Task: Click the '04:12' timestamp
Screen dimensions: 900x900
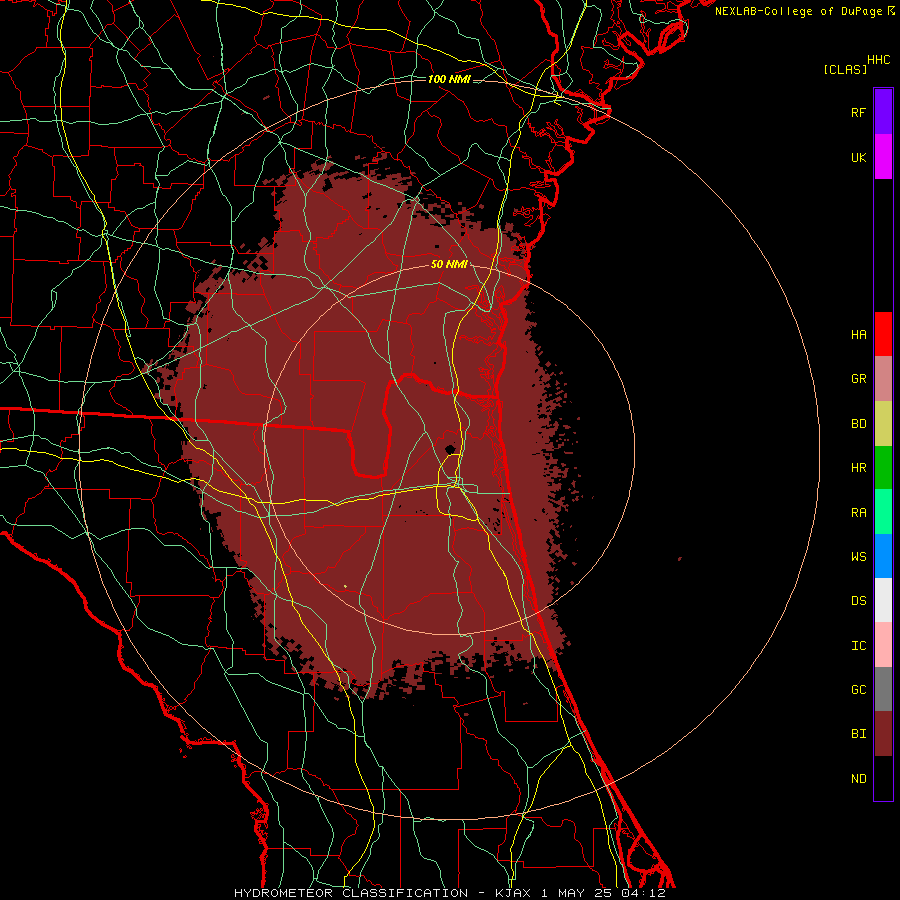Action: click(643, 893)
